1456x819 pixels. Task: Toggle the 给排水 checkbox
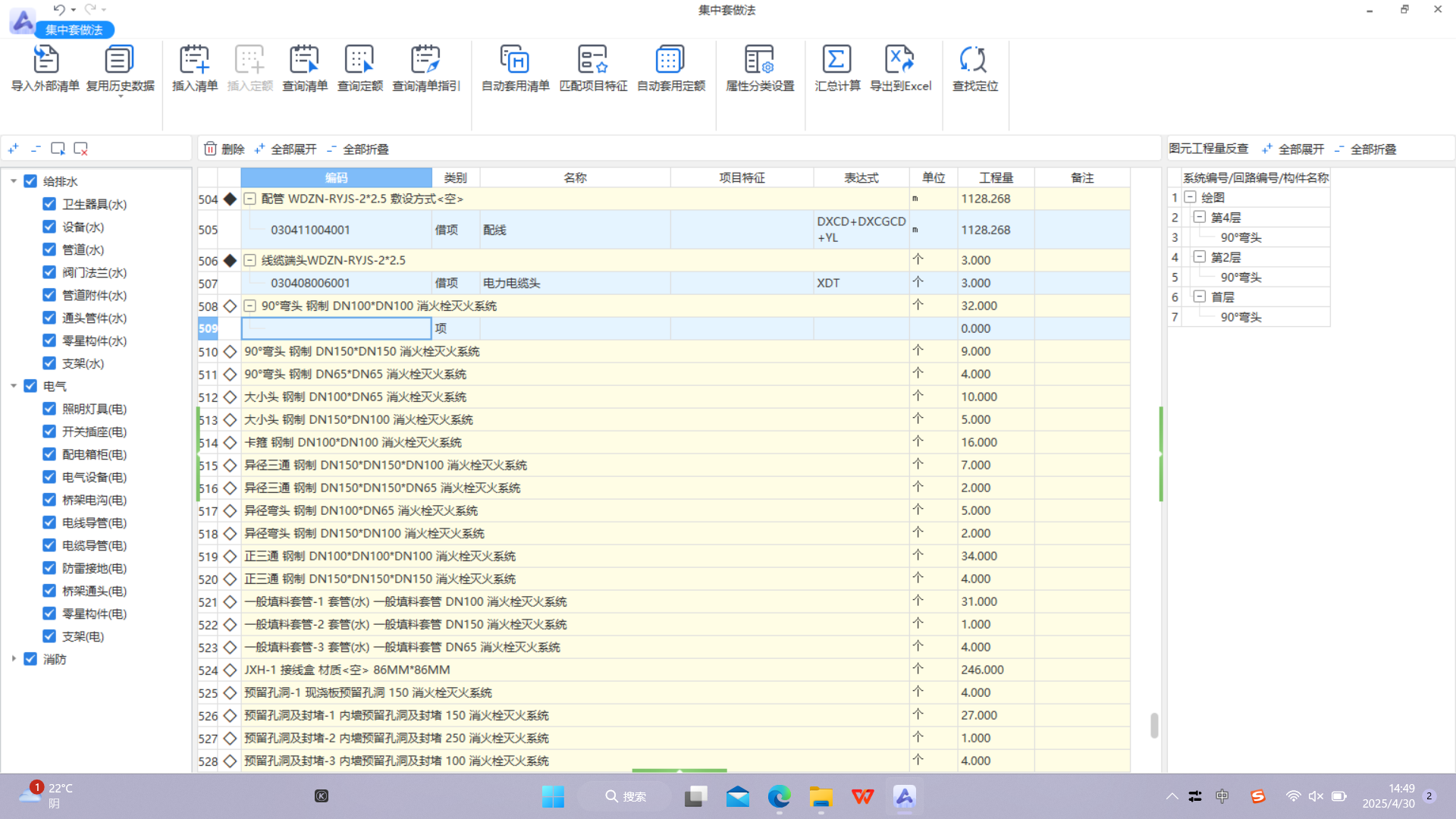30,181
